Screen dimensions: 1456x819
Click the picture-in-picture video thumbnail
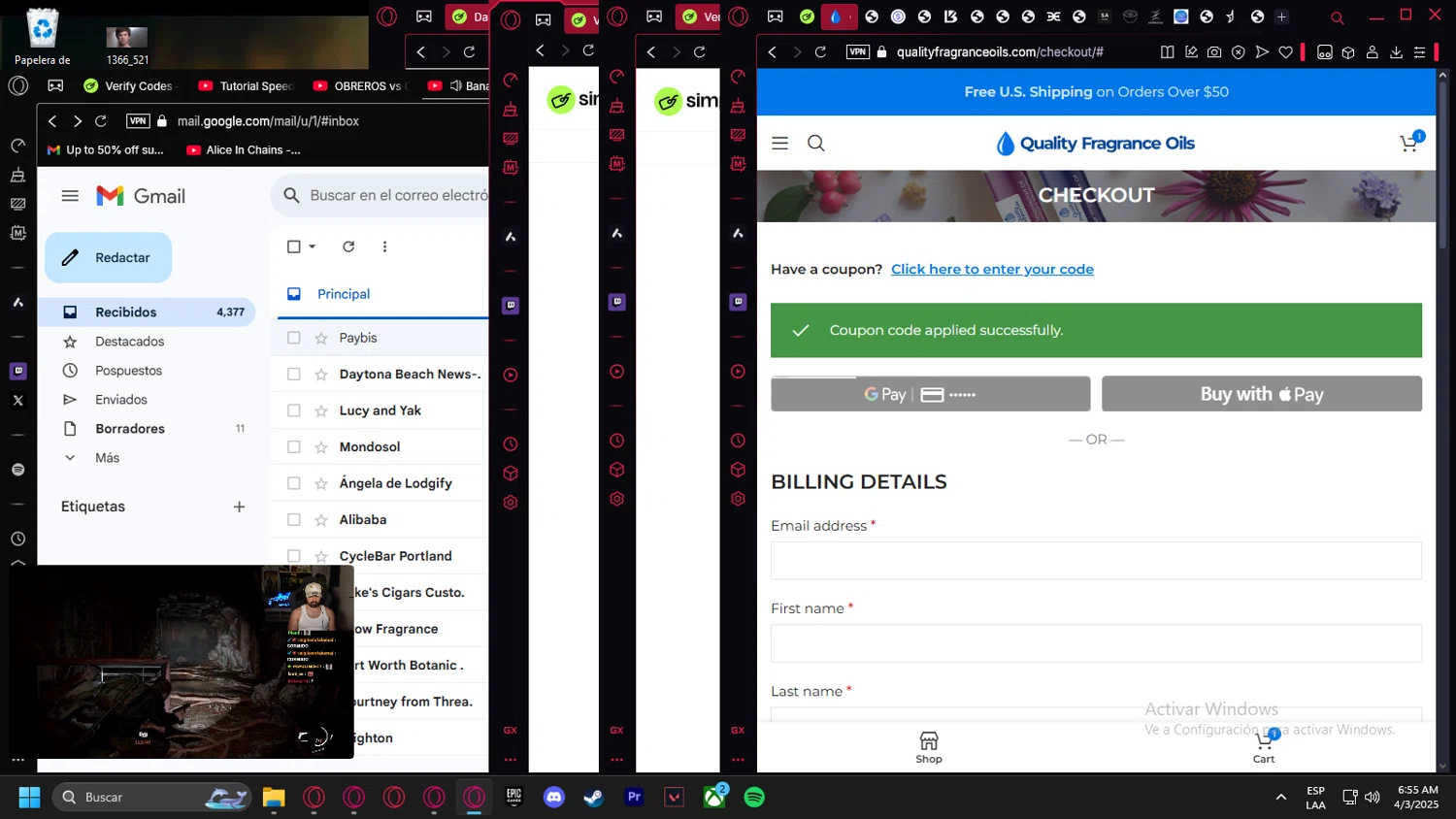pyautogui.click(x=181, y=662)
